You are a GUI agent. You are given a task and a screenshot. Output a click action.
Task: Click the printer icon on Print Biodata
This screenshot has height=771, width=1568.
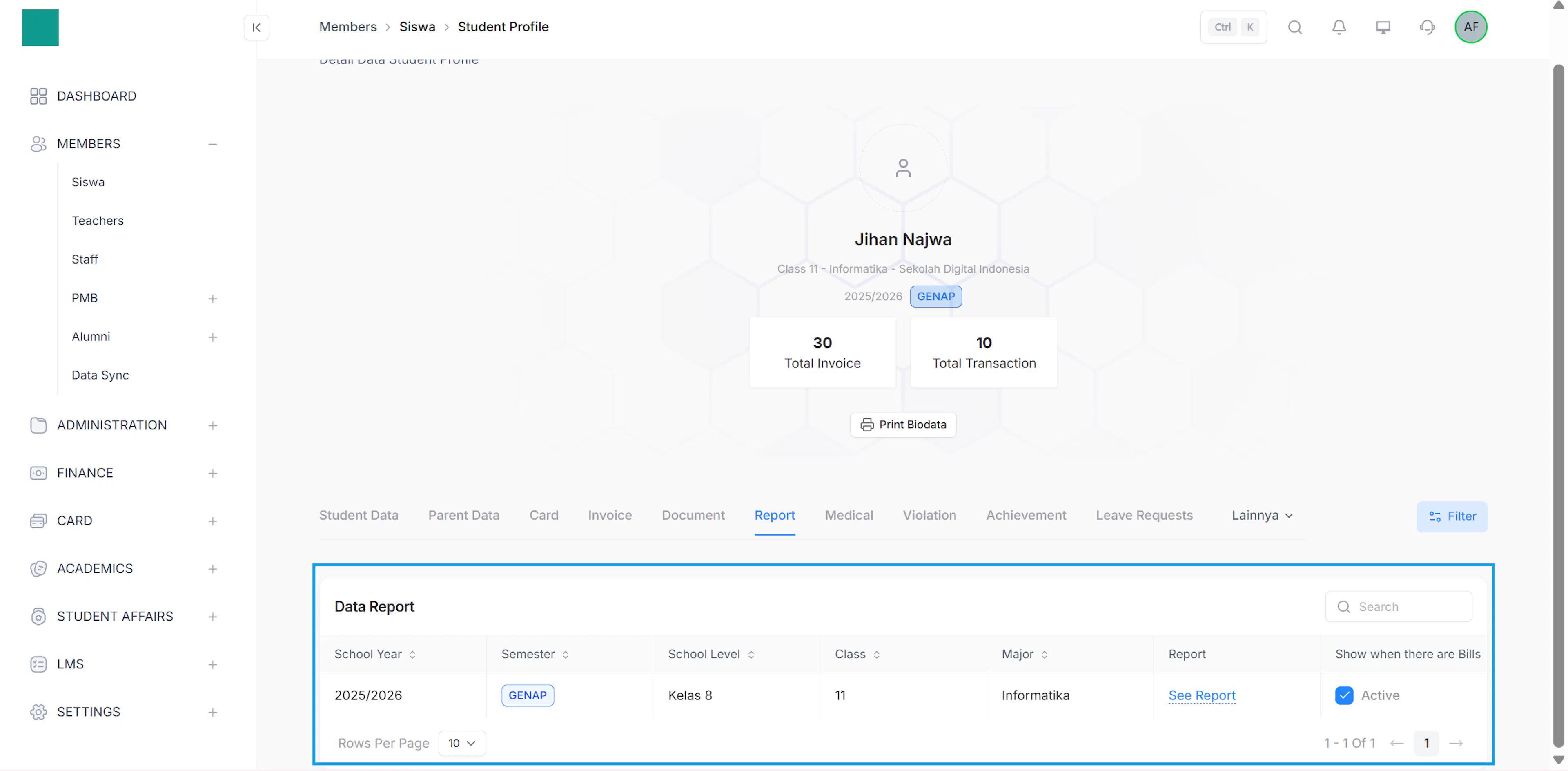(867, 425)
